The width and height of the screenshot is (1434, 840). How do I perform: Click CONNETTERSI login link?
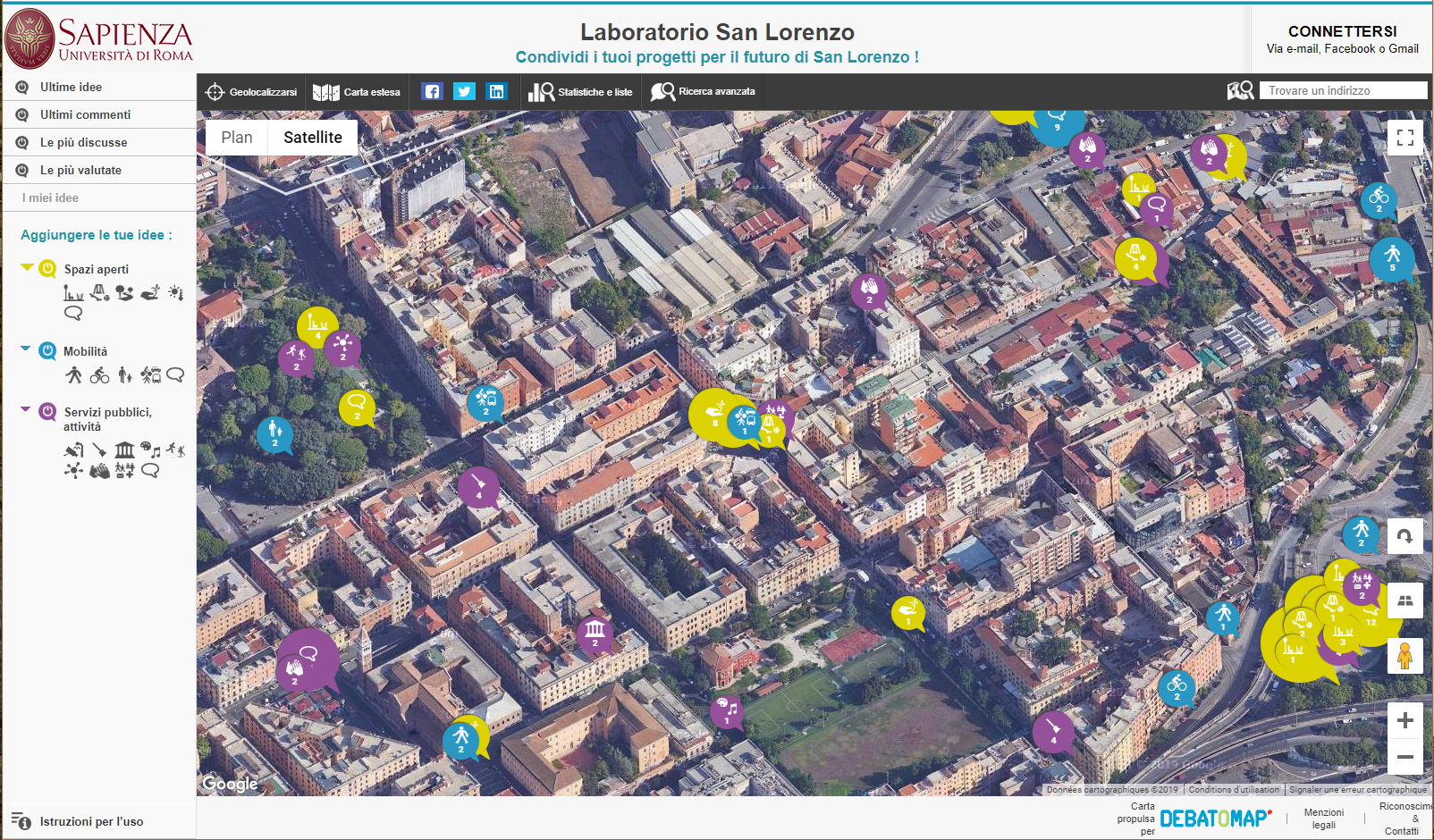tap(1342, 31)
